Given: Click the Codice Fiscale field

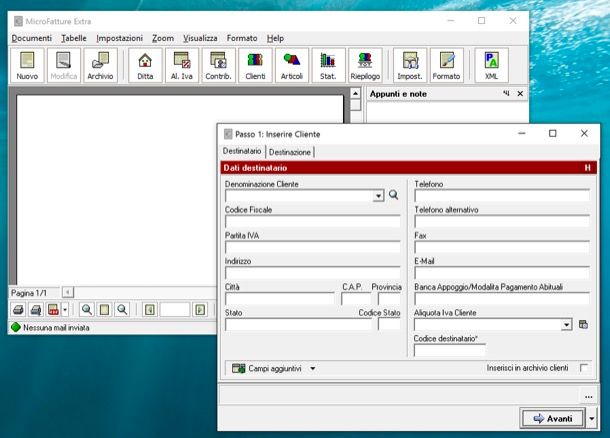Looking at the screenshot, I should (x=313, y=221).
